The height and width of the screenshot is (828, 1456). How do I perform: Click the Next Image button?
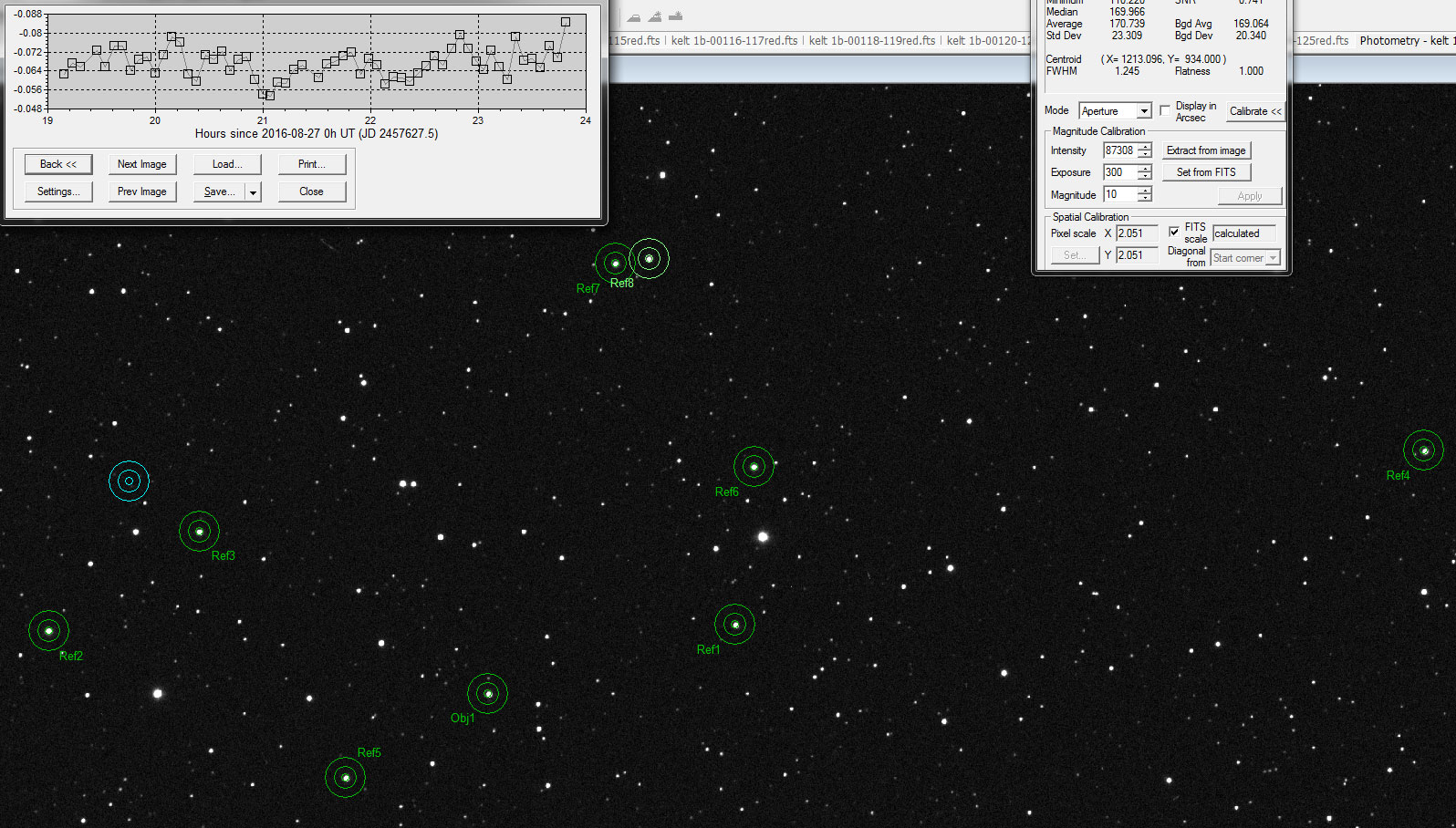pos(141,164)
